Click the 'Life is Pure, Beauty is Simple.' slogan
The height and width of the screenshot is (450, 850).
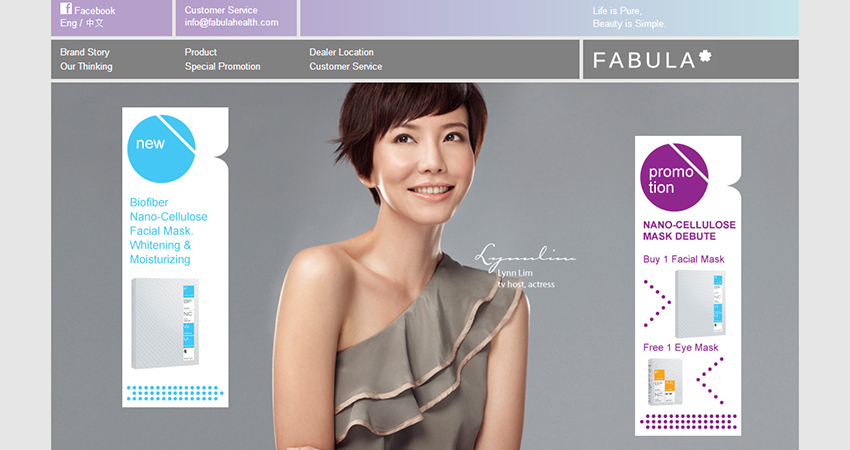(x=629, y=17)
